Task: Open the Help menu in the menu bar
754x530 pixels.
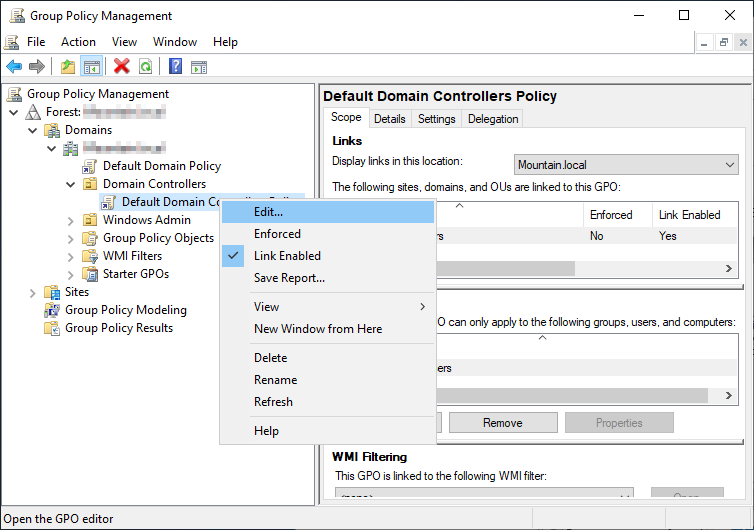Action: tap(226, 42)
